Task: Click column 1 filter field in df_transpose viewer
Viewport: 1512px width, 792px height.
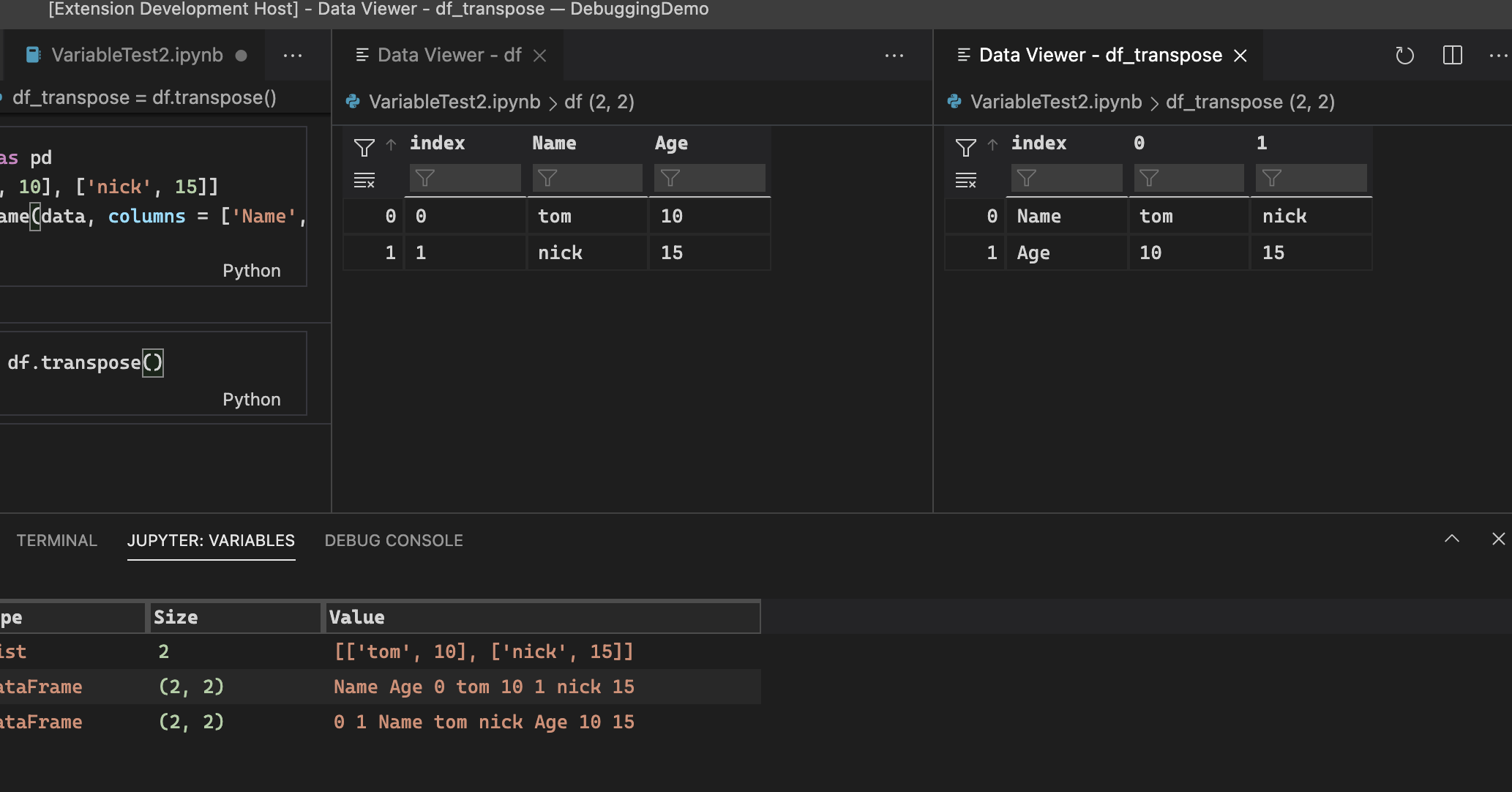Action: pyautogui.click(x=1311, y=178)
